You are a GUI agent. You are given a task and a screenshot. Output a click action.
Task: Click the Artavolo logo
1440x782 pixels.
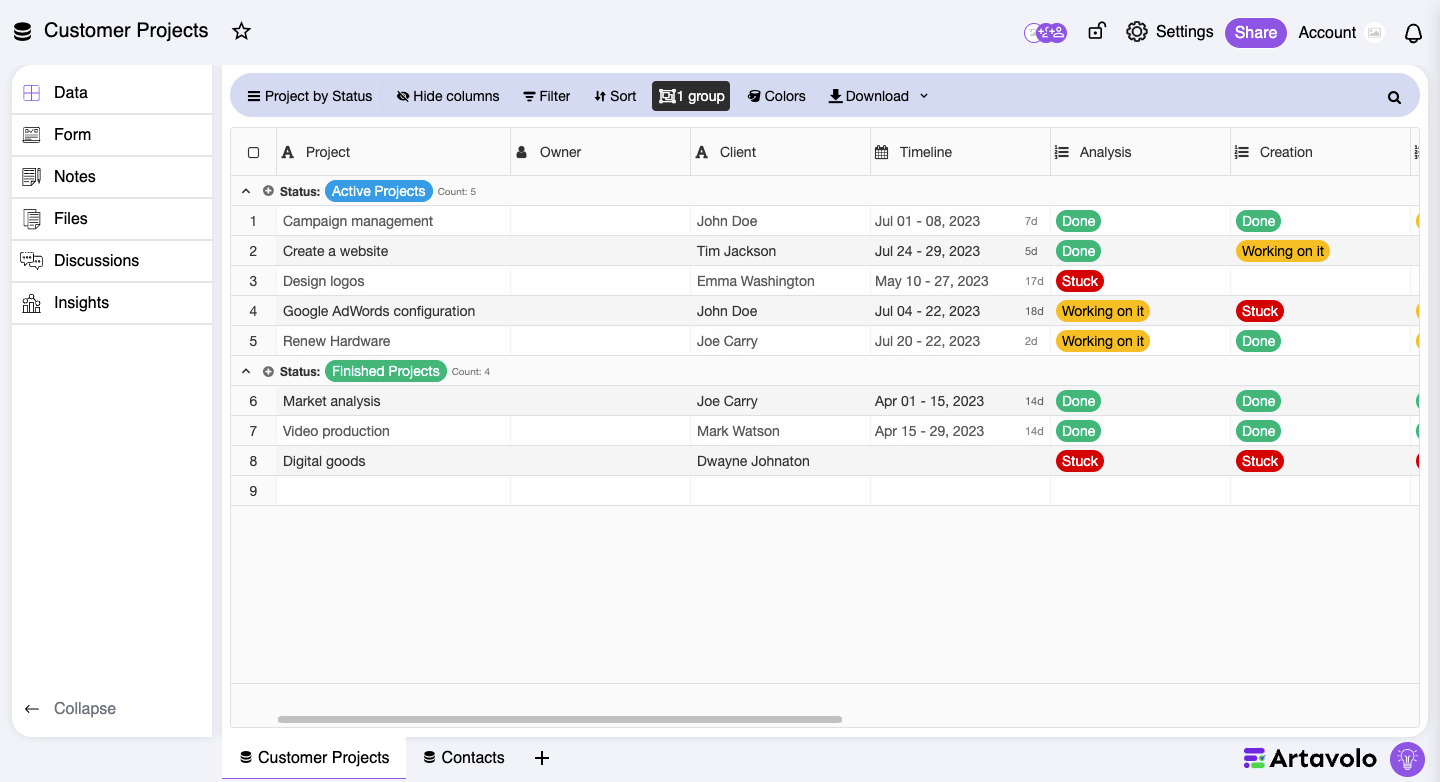1310,758
